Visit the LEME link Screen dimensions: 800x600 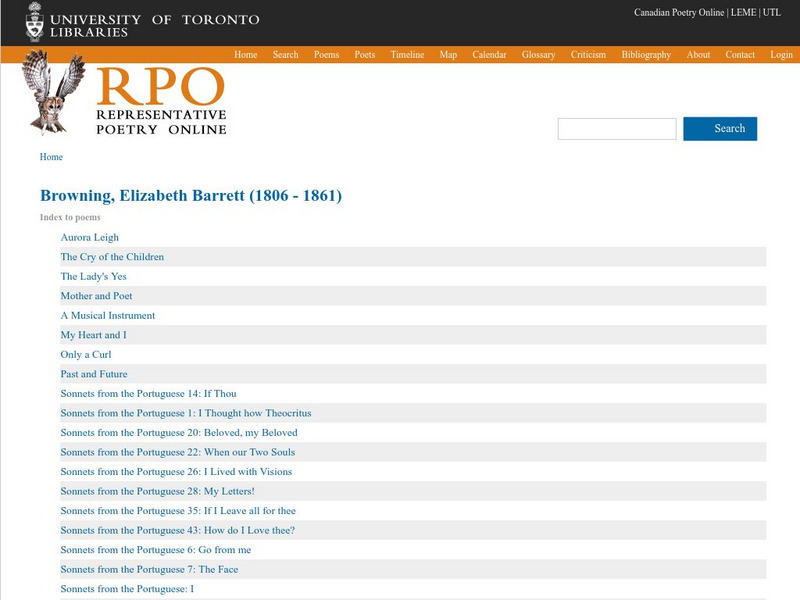click(743, 12)
